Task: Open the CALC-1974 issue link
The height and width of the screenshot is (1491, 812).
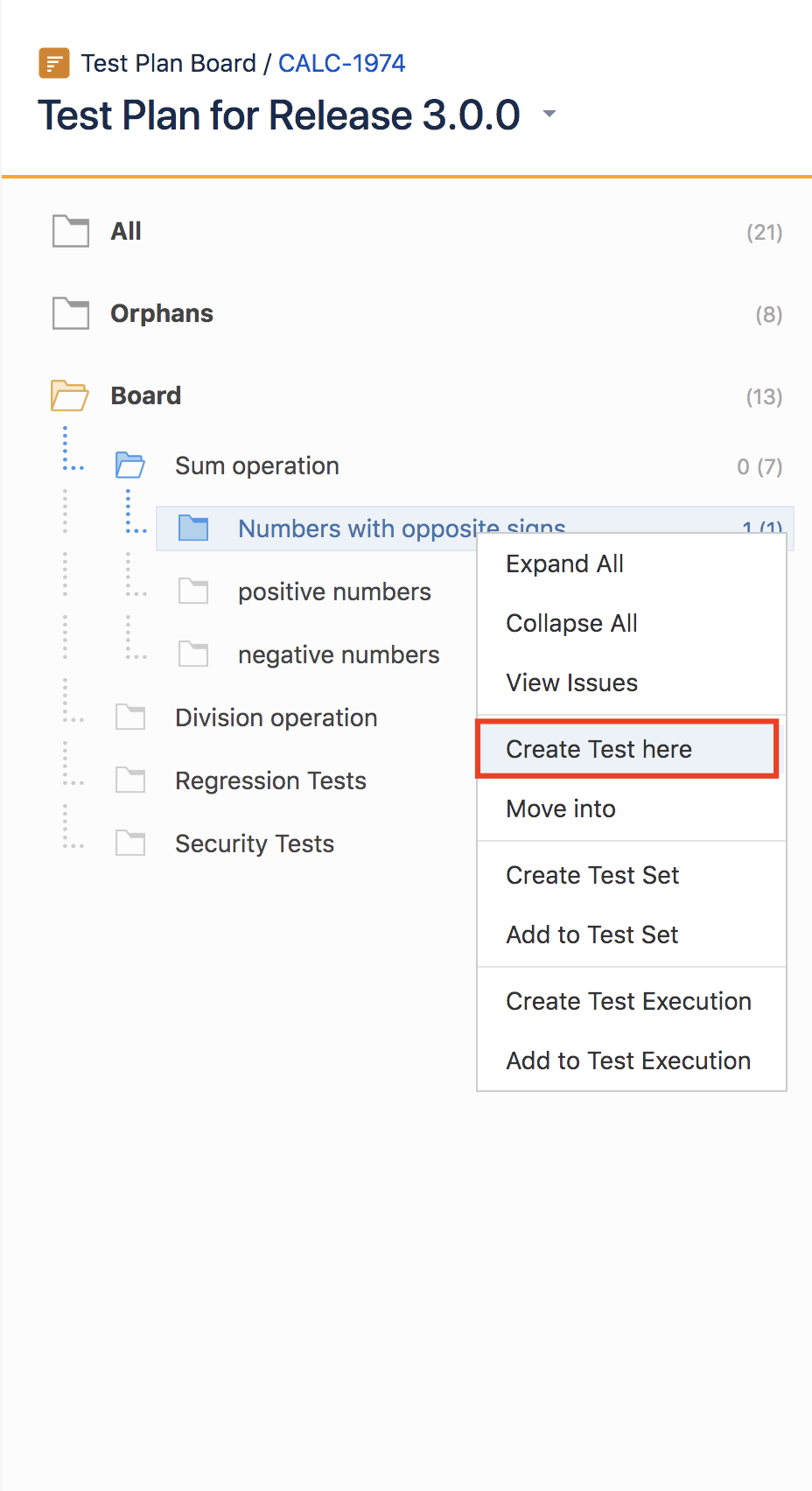Action: point(341,63)
